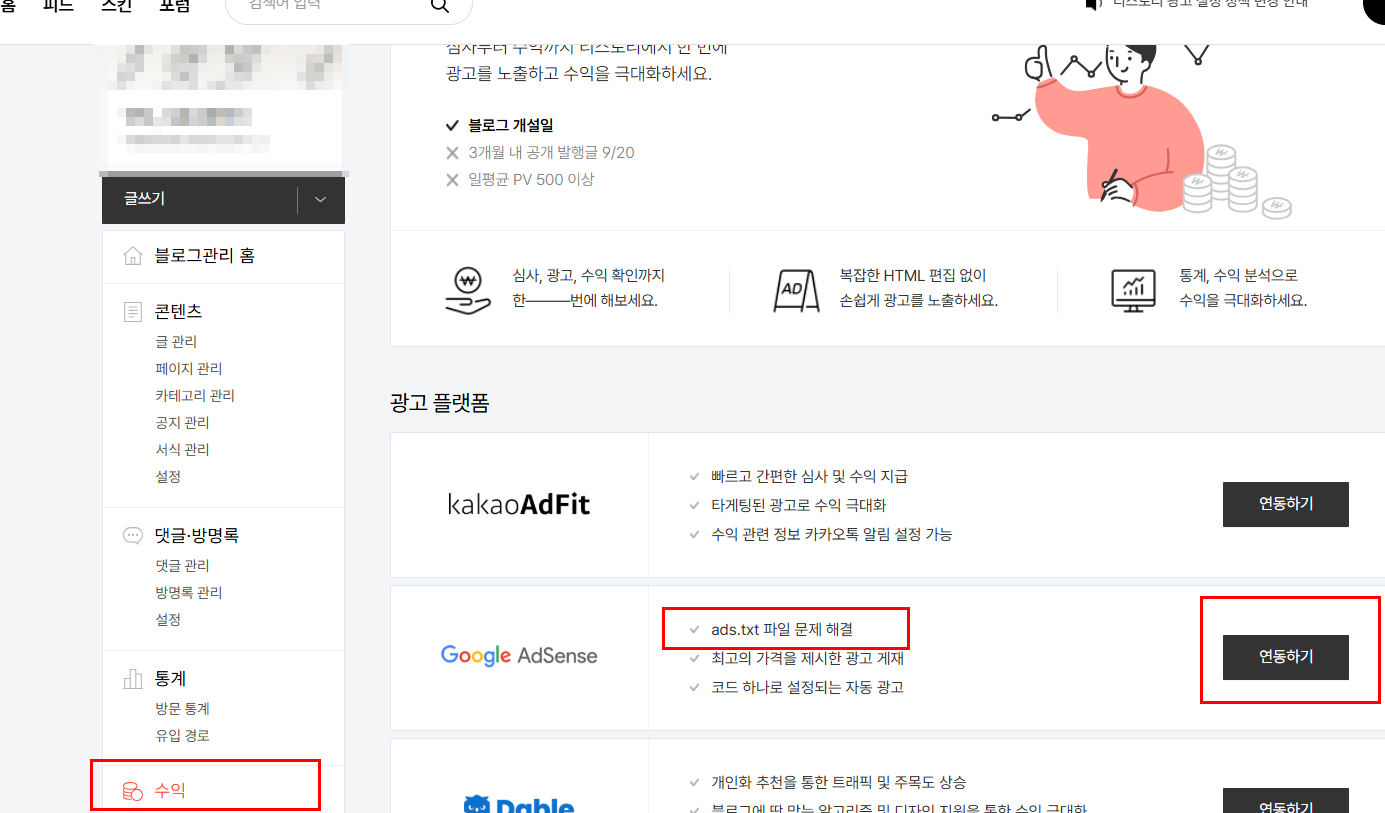Open the 피드 menu item
This screenshot has height=813, width=1385.
pyautogui.click(x=57, y=6)
